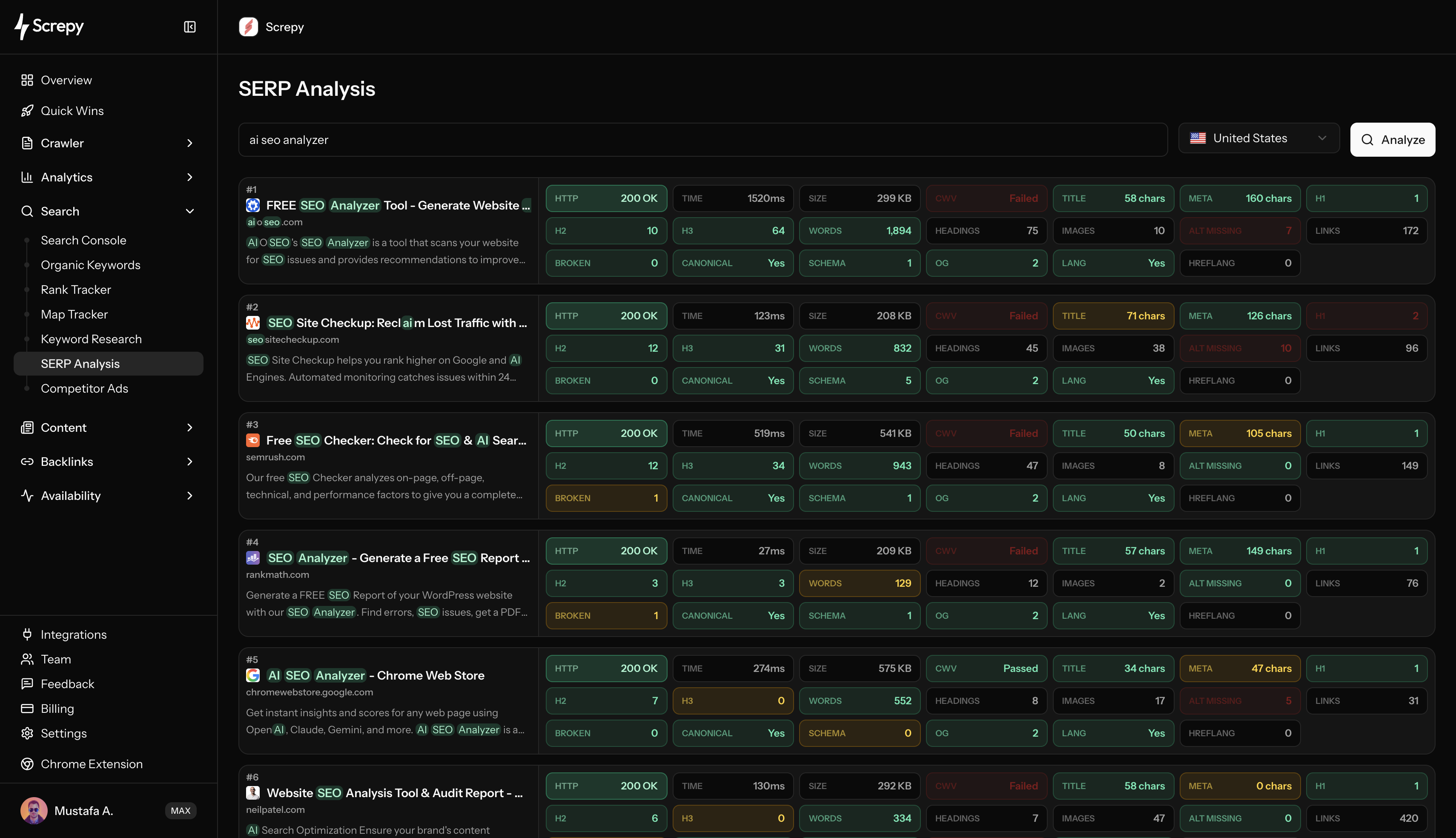Click the Screpy breadcrumb label

(285, 27)
